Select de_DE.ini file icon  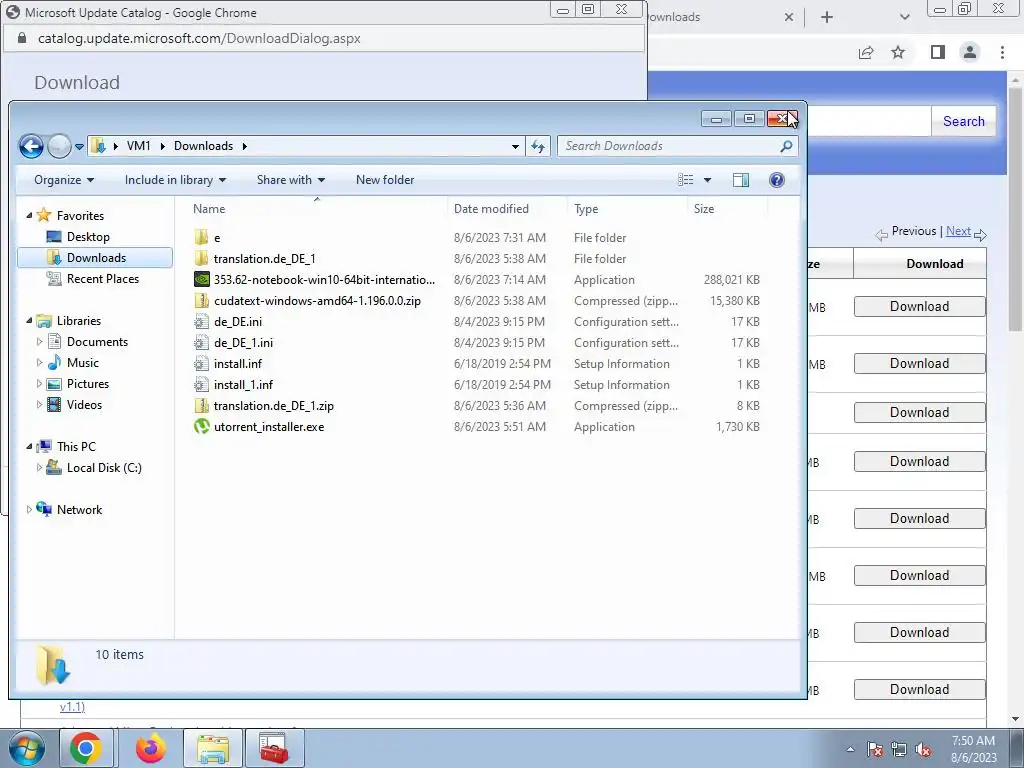[x=202, y=321]
